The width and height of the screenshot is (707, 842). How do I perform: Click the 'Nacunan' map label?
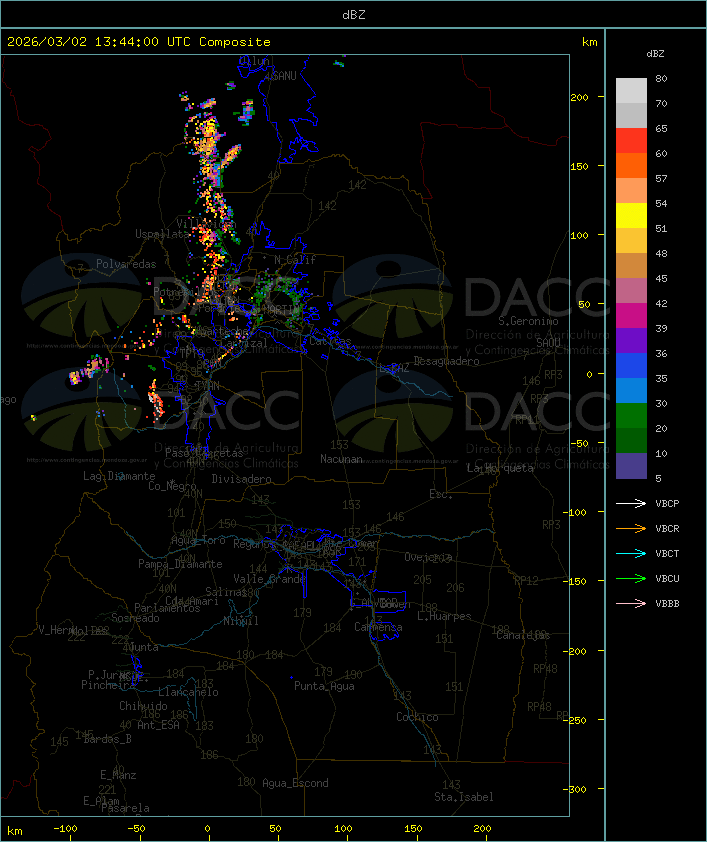pyautogui.click(x=341, y=459)
